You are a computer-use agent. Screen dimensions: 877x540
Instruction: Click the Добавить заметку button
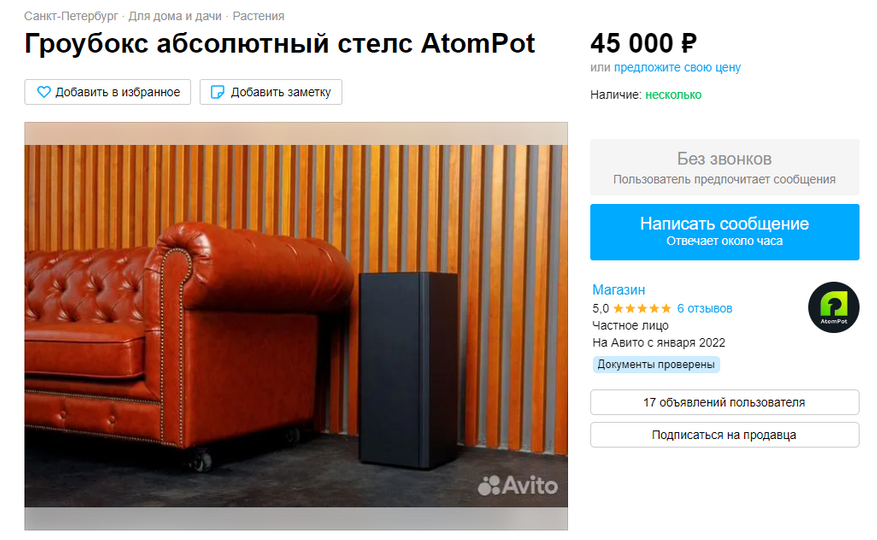271,92
